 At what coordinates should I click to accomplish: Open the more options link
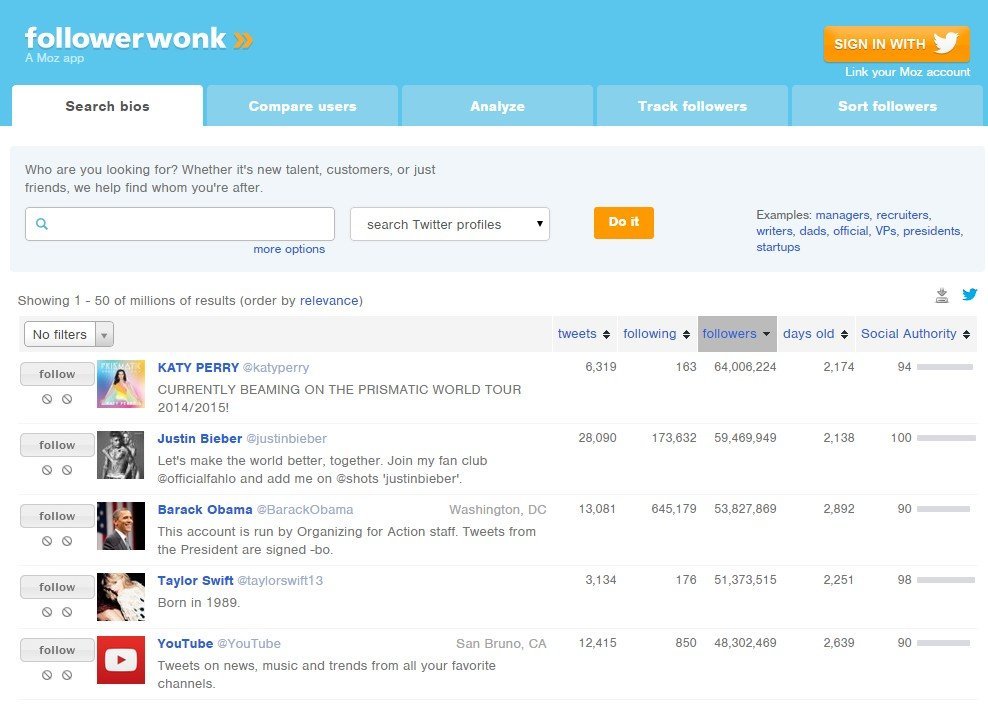click(289, 249)
